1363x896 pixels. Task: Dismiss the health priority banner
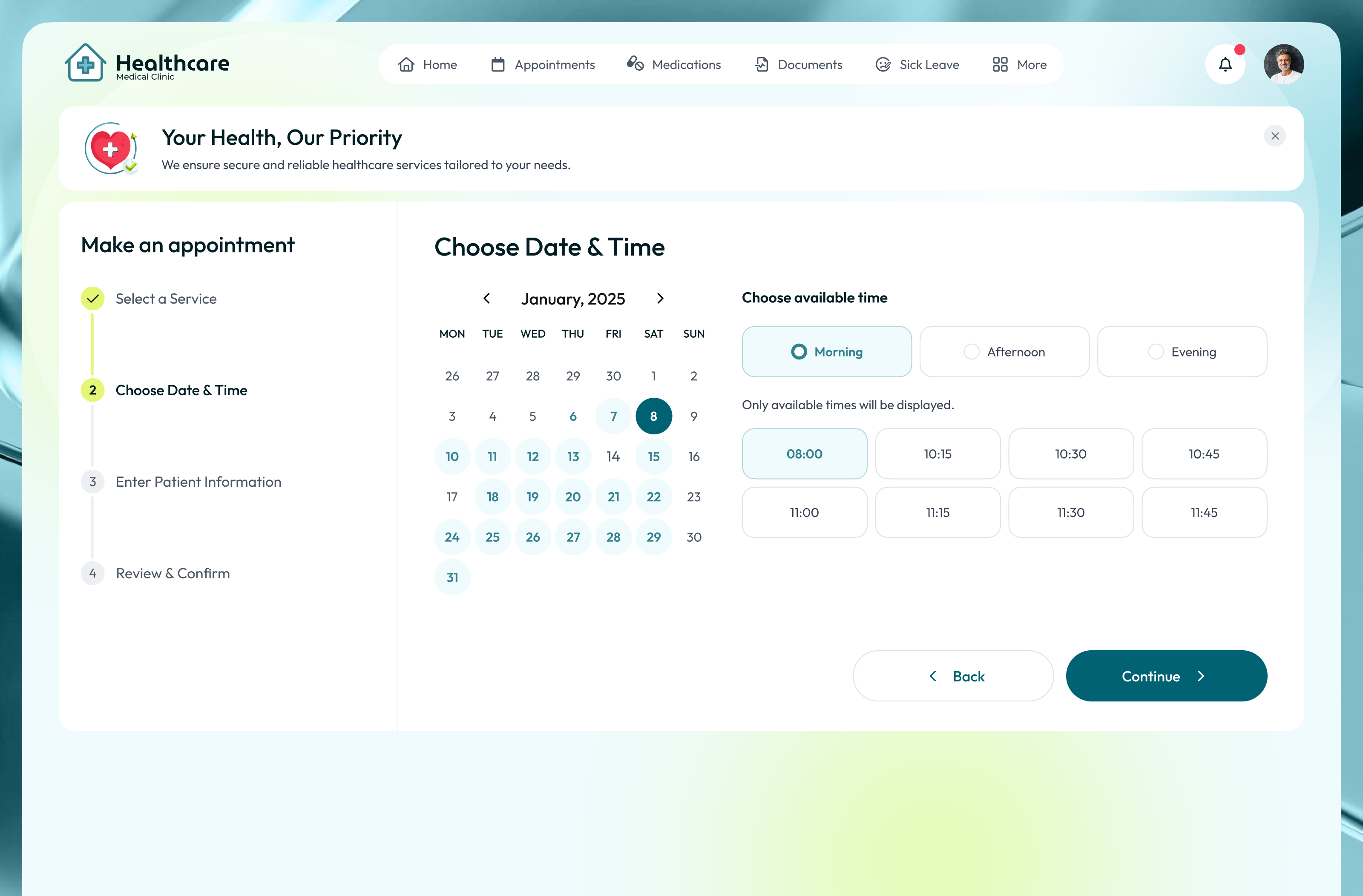1274,136
